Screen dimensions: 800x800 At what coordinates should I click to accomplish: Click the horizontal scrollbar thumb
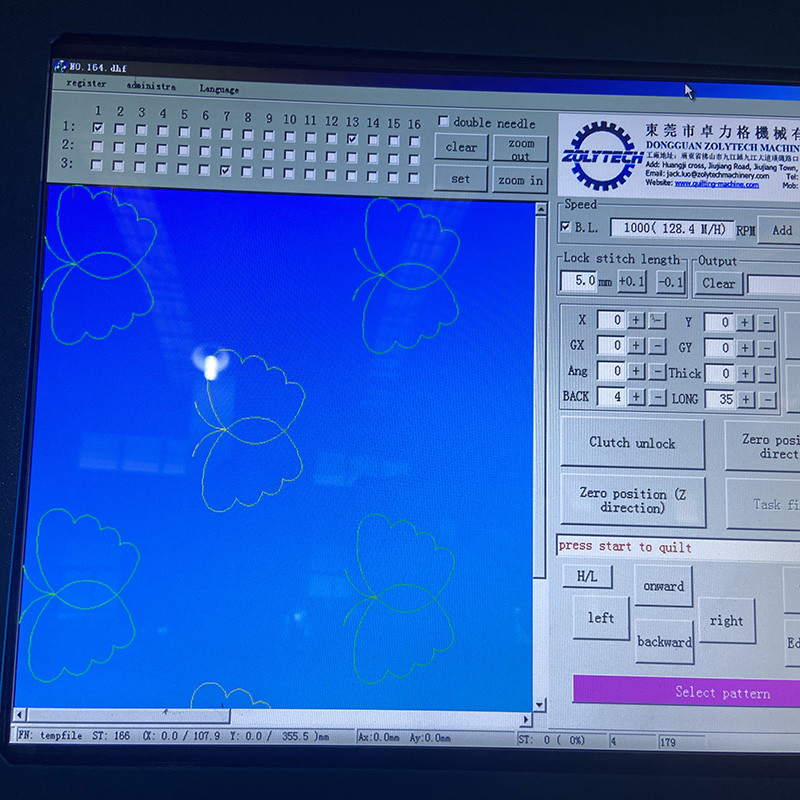(128, 716)
